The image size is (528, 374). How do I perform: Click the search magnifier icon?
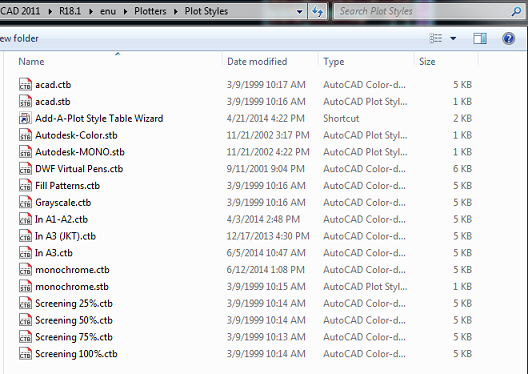[x=516, y=12]
